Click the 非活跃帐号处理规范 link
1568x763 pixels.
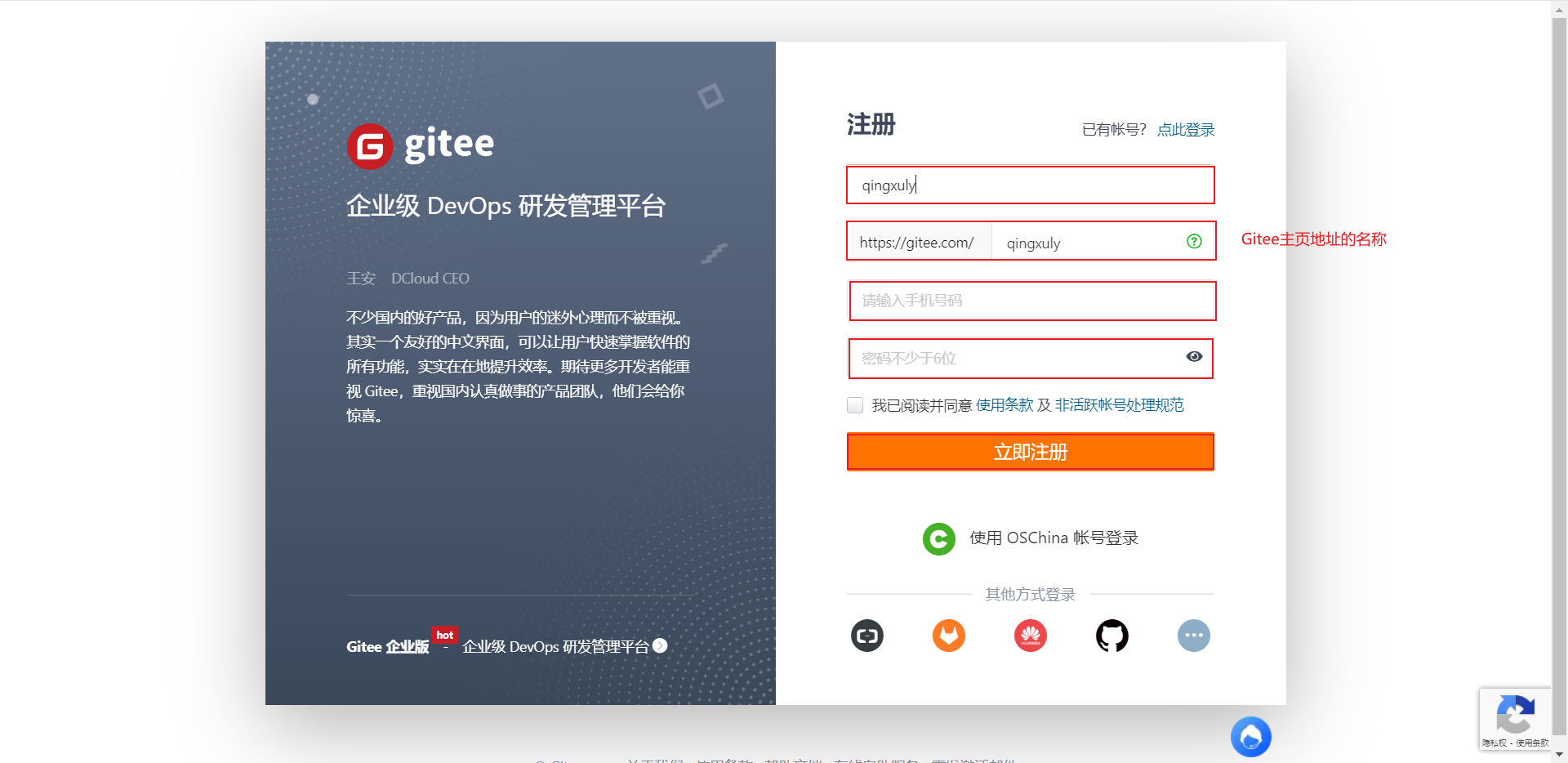(1119, 404)
